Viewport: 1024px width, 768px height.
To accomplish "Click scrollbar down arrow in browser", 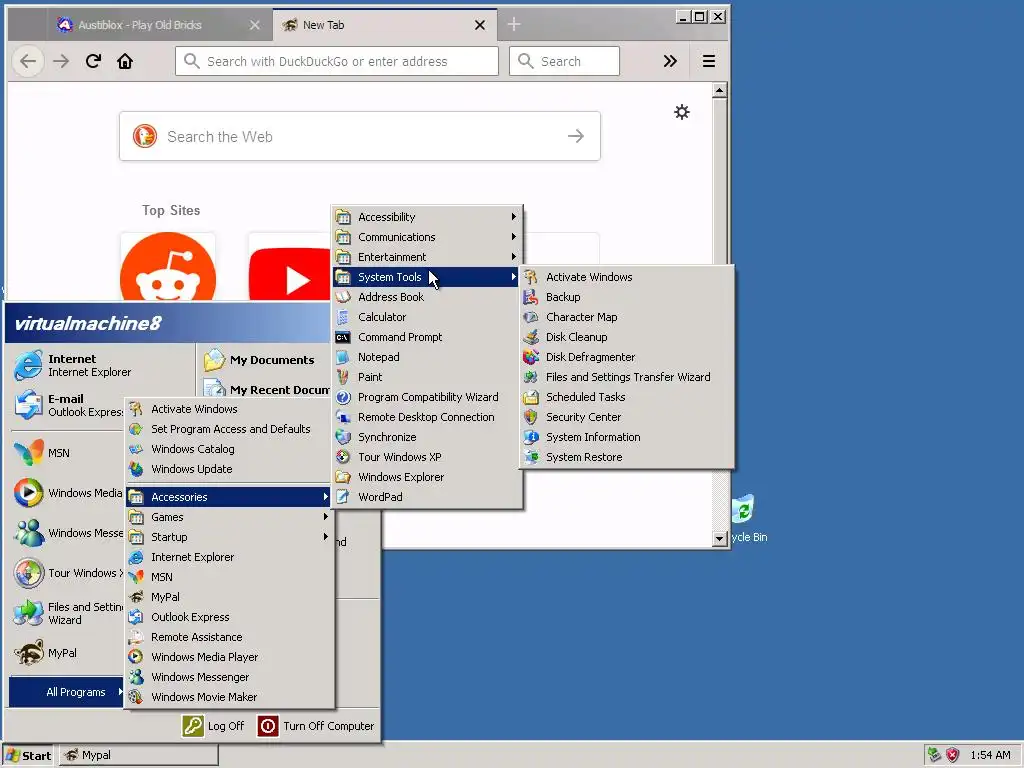I will click(x=720, y=539).
